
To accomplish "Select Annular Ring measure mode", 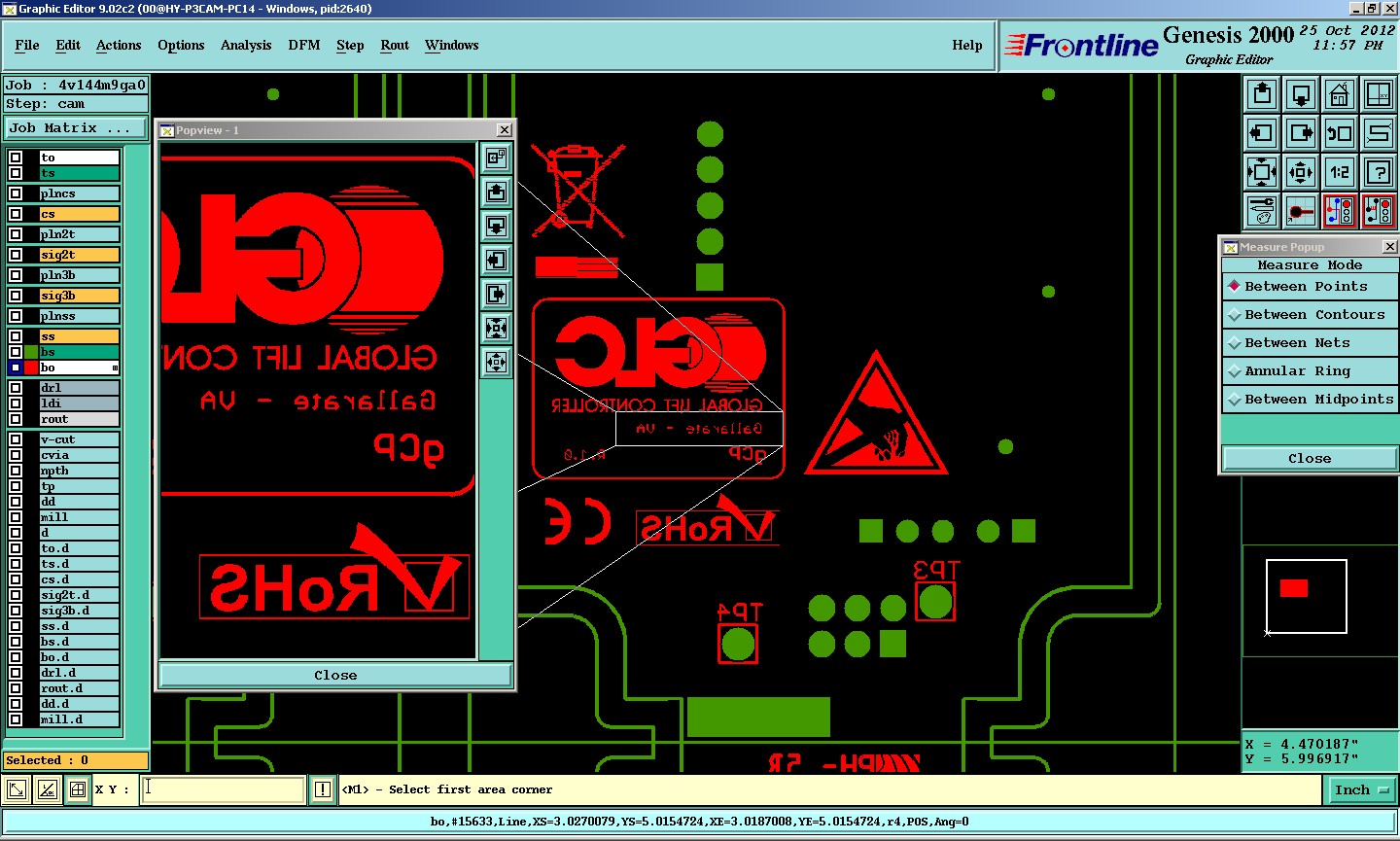I will [1310, 371].
